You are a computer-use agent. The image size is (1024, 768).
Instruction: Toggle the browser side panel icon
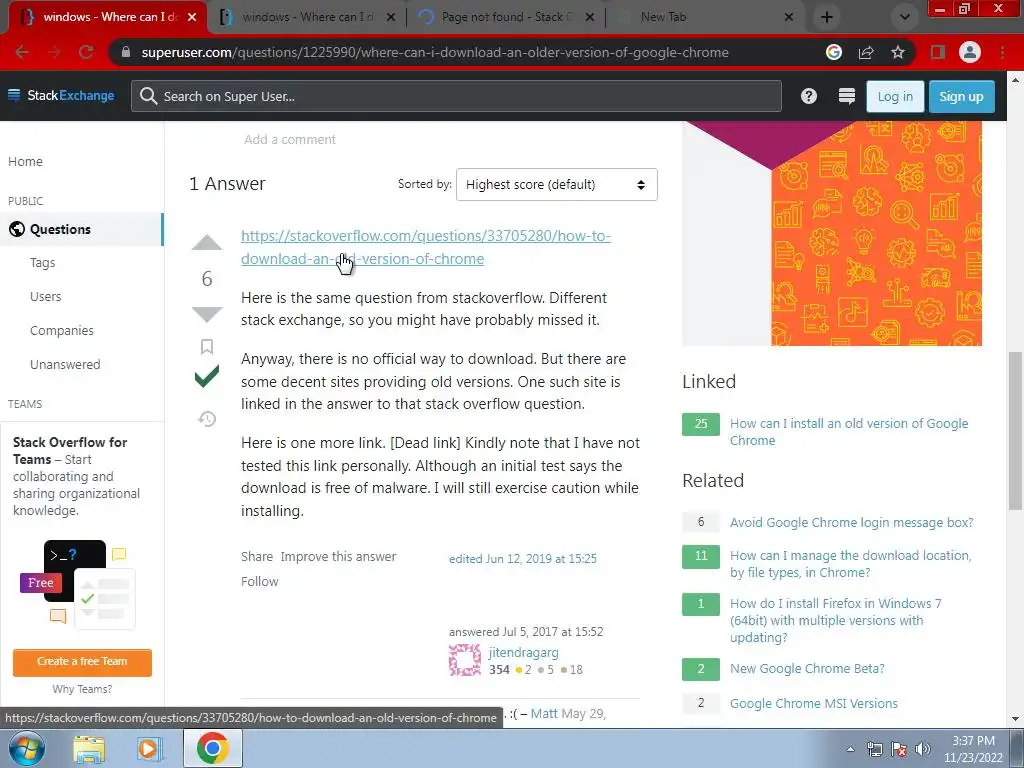[938, 52]
